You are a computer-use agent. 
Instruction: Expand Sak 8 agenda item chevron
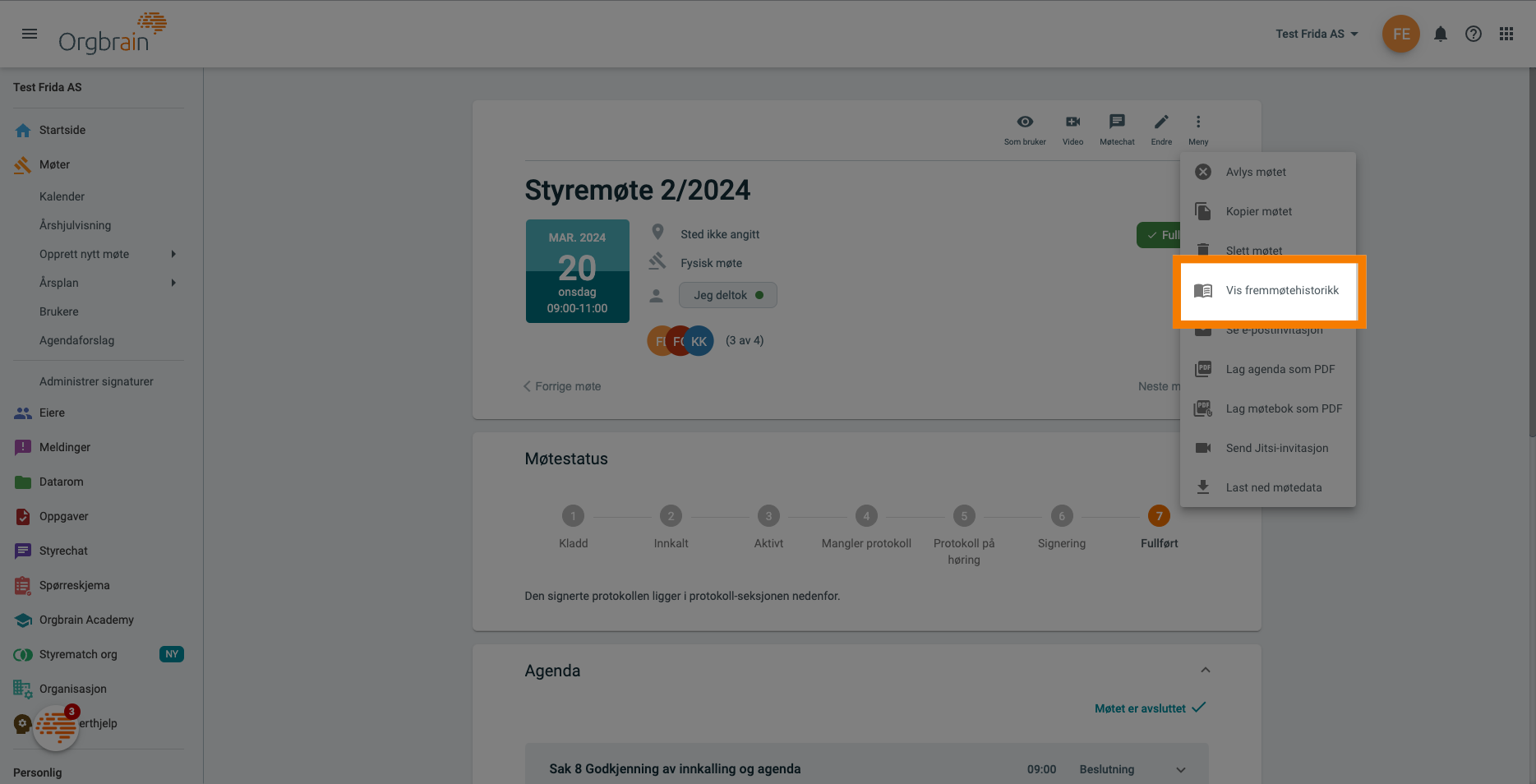point(1181,770)
